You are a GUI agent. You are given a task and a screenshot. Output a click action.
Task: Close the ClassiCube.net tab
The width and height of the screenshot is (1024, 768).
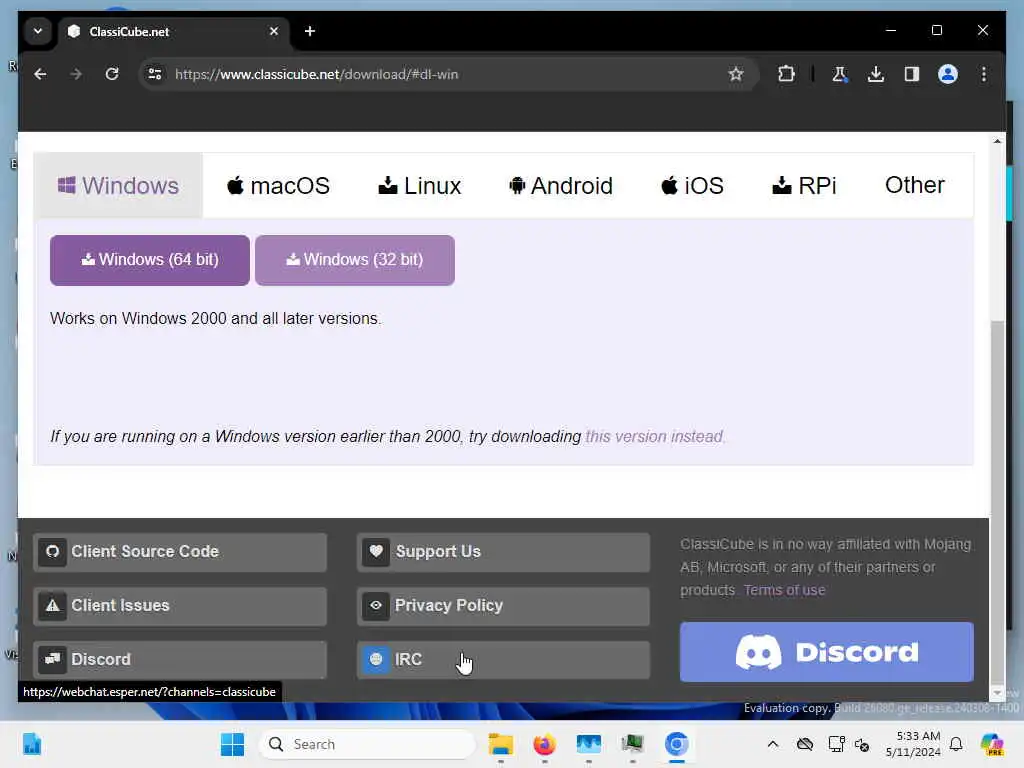(274, 31)
